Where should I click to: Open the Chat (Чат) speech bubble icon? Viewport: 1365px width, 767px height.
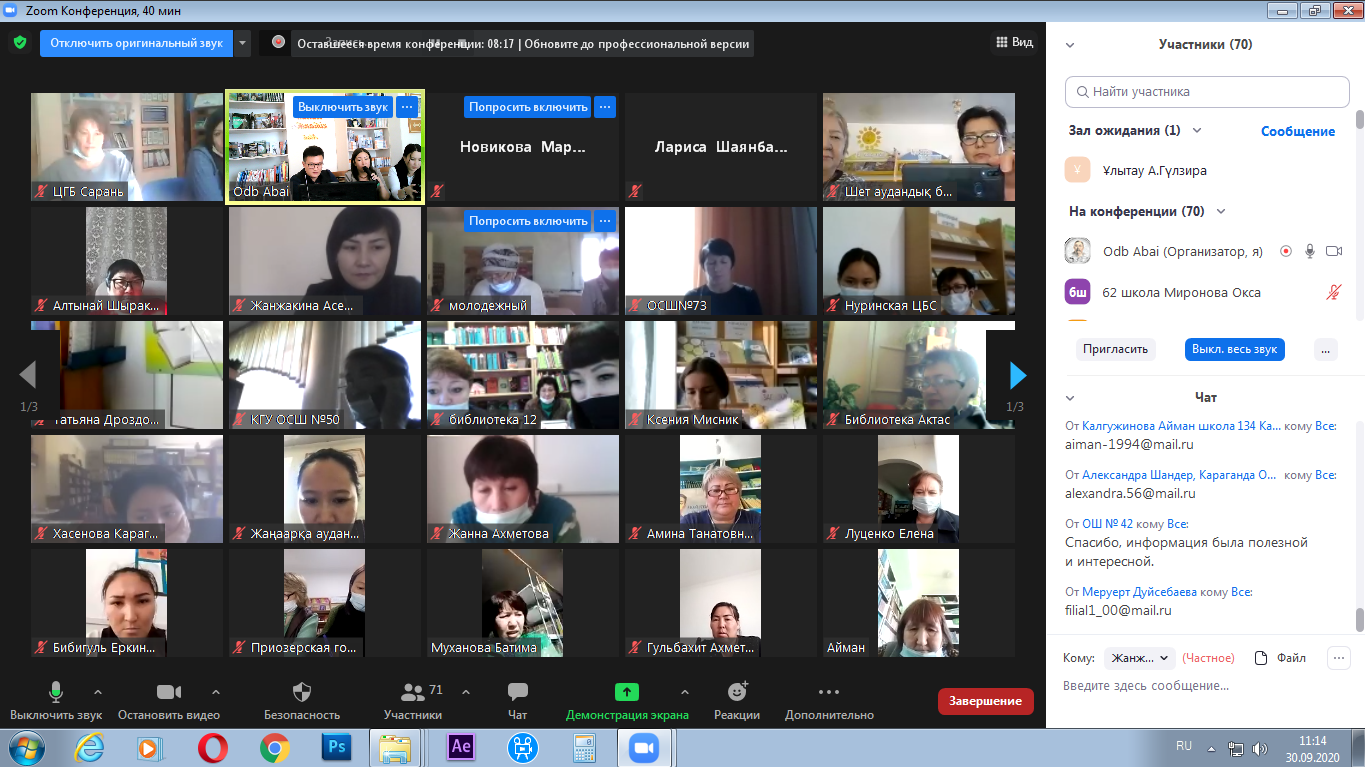(x=517, y=692)
